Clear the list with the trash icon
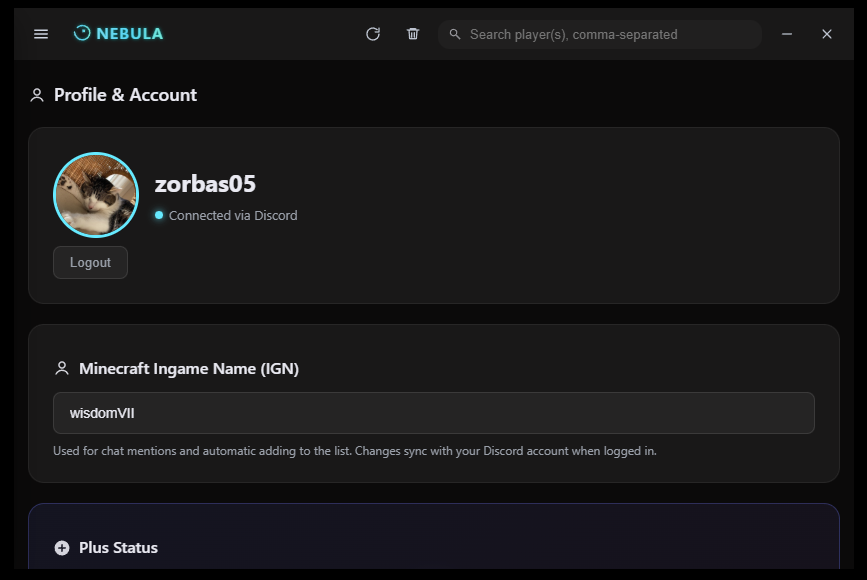This screenshot has width=867, height=580. (412, 33)
